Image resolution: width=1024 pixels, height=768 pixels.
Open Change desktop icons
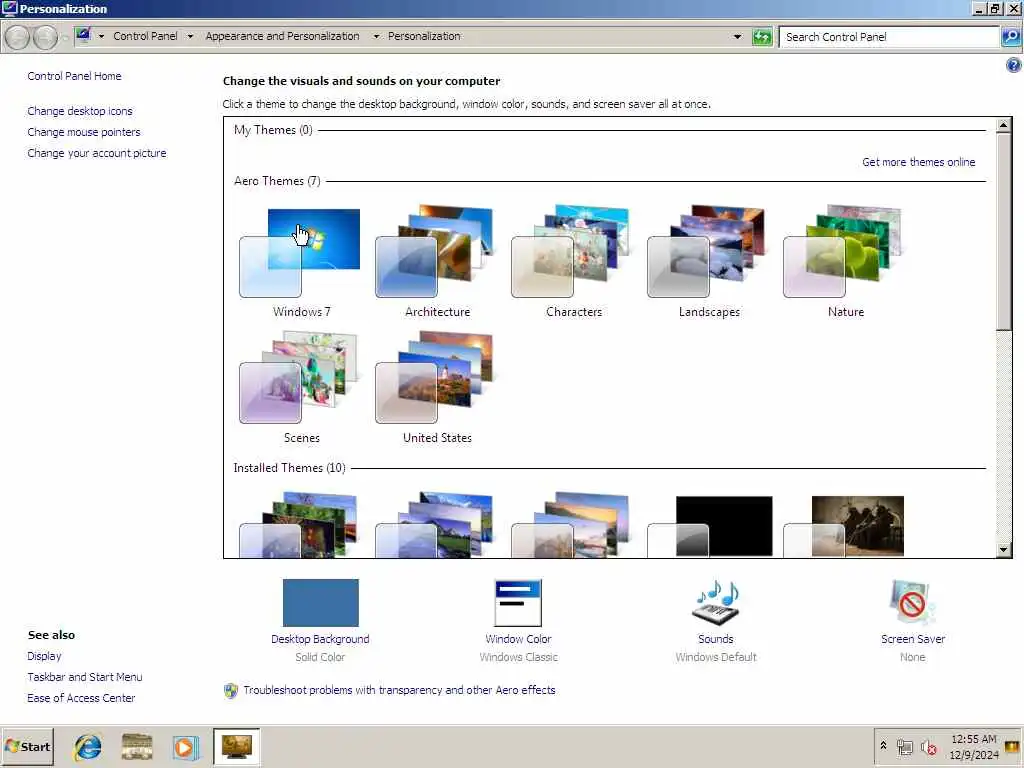coord(80,111)
